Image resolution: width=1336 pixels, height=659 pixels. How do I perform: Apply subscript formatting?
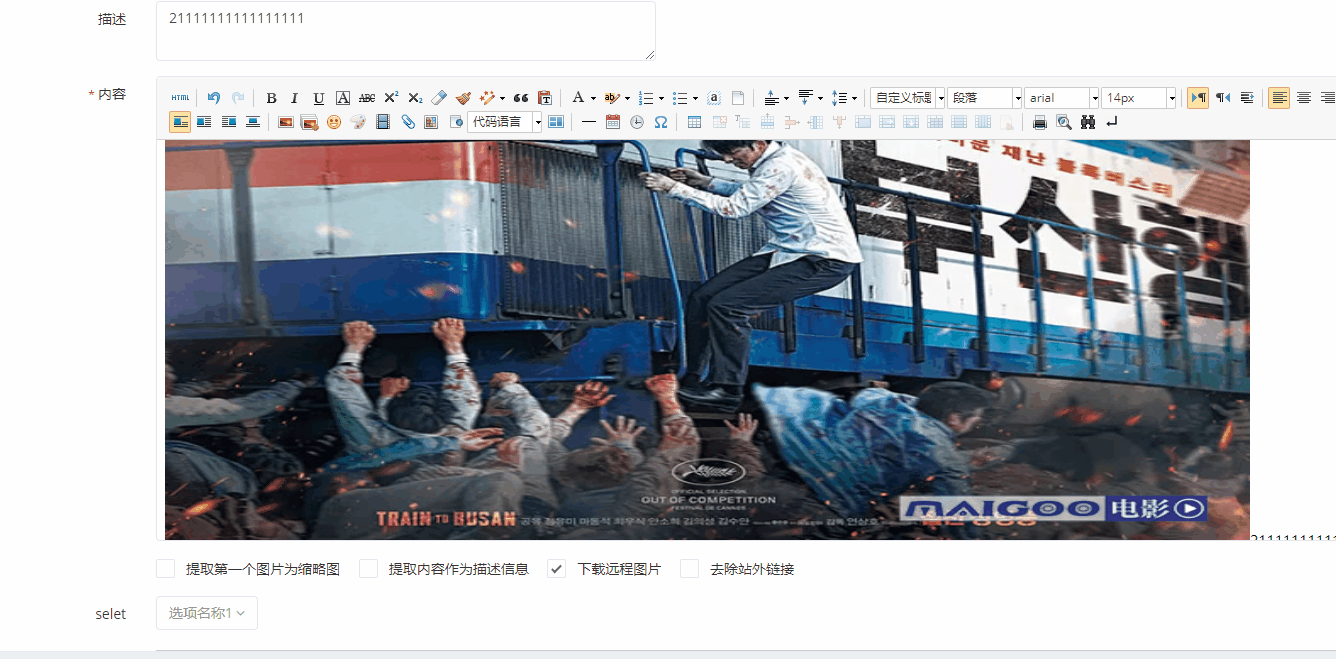[415, 98]
